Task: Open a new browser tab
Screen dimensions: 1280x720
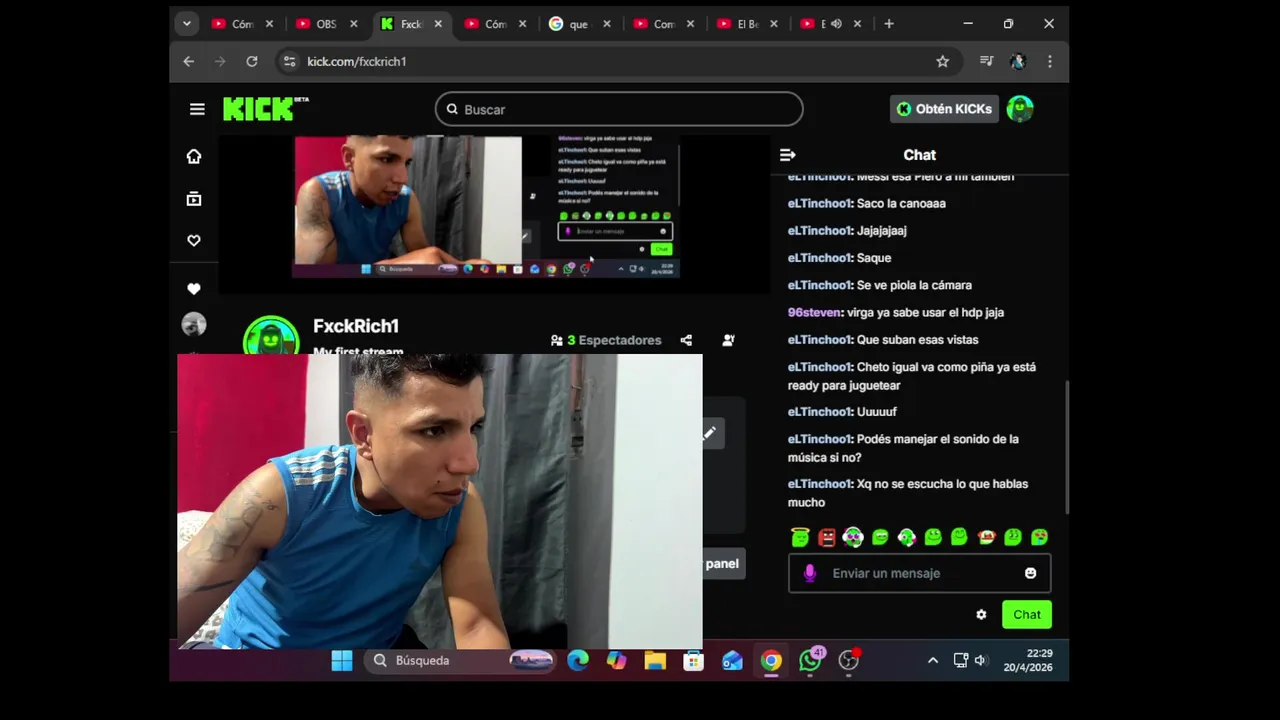Action: 889,24
